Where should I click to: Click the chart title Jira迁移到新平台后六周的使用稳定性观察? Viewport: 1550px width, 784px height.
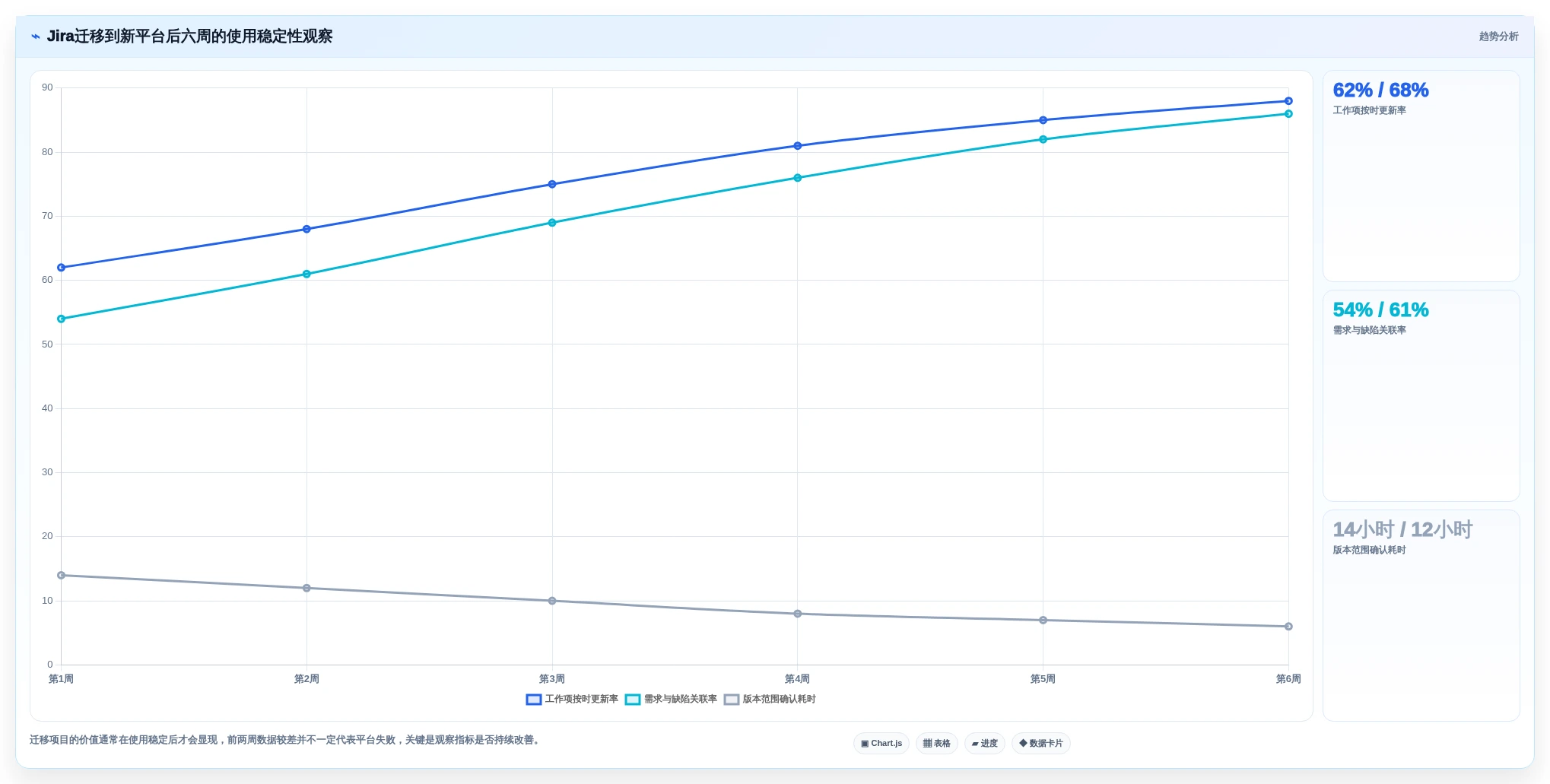pos(189,37)
